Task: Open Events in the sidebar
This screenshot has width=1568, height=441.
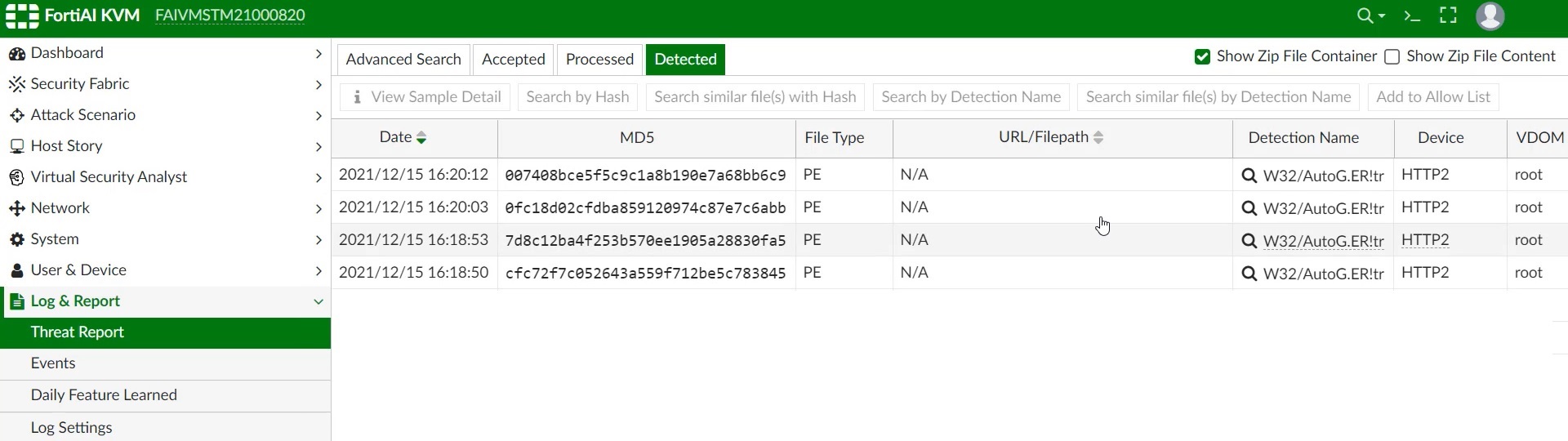Action: [53, 363]
